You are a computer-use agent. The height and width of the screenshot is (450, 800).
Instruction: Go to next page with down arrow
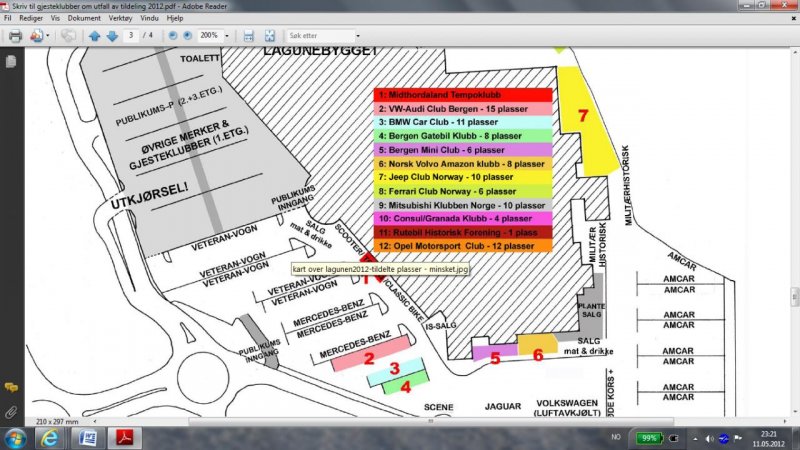coord(111,36)
